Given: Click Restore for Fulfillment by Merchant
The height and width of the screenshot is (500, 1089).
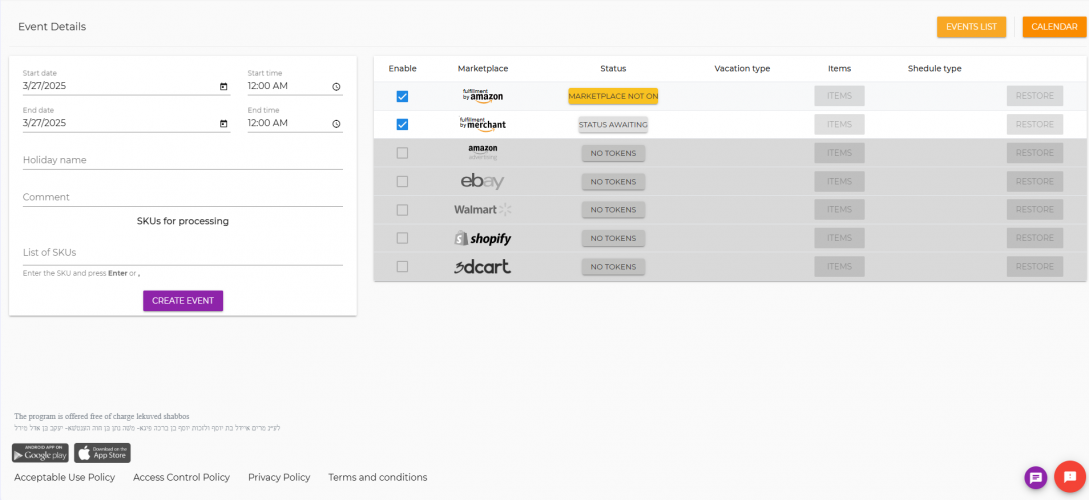Looking at the screenshot, I should (x=1035, y=124).
